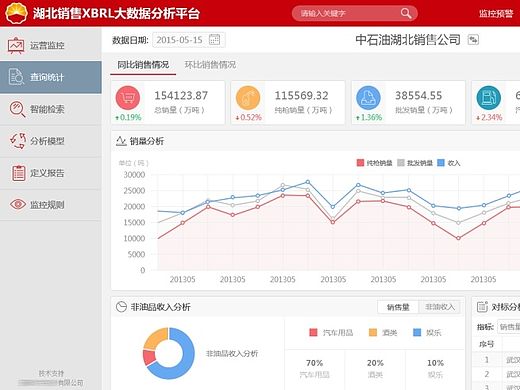520x390 pixels.
Task: Click the 1.36% increase indicator
Action: tap(369, 117)
